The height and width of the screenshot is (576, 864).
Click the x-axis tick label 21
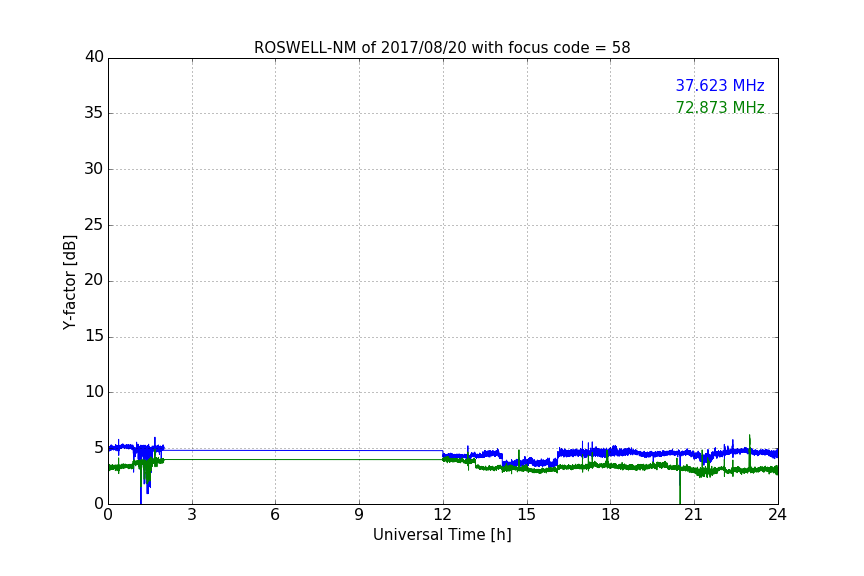[x=694, y=515]
